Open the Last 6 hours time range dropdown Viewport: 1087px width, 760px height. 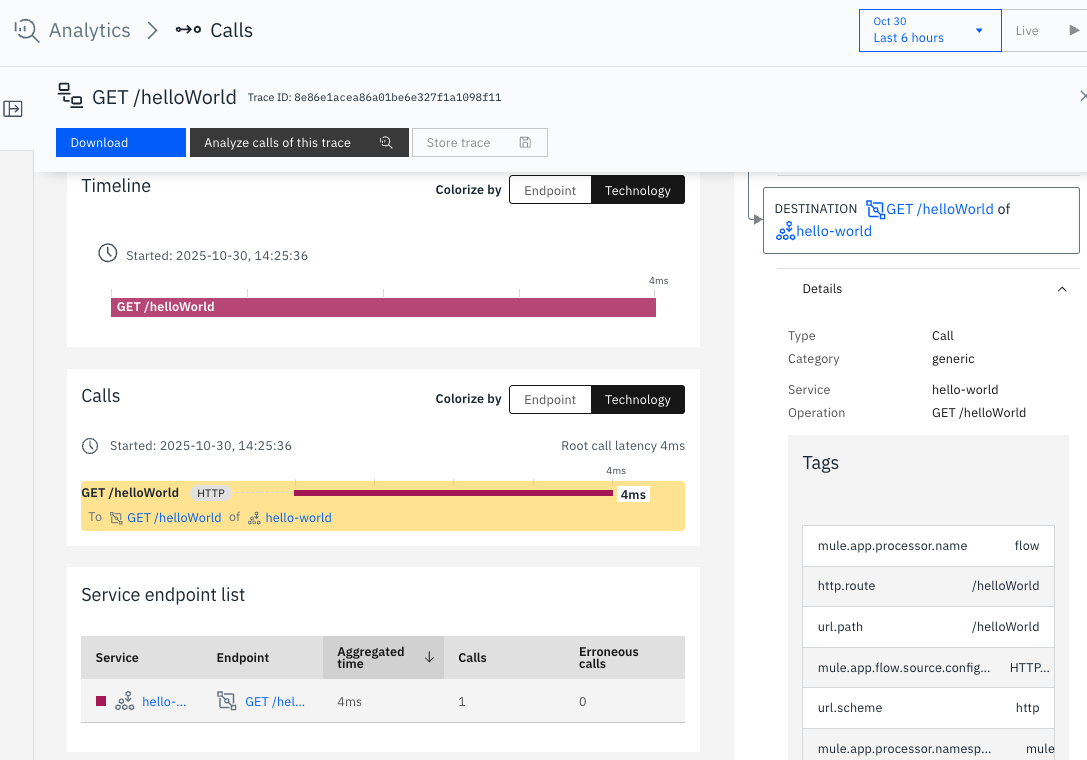click(929, 31)
